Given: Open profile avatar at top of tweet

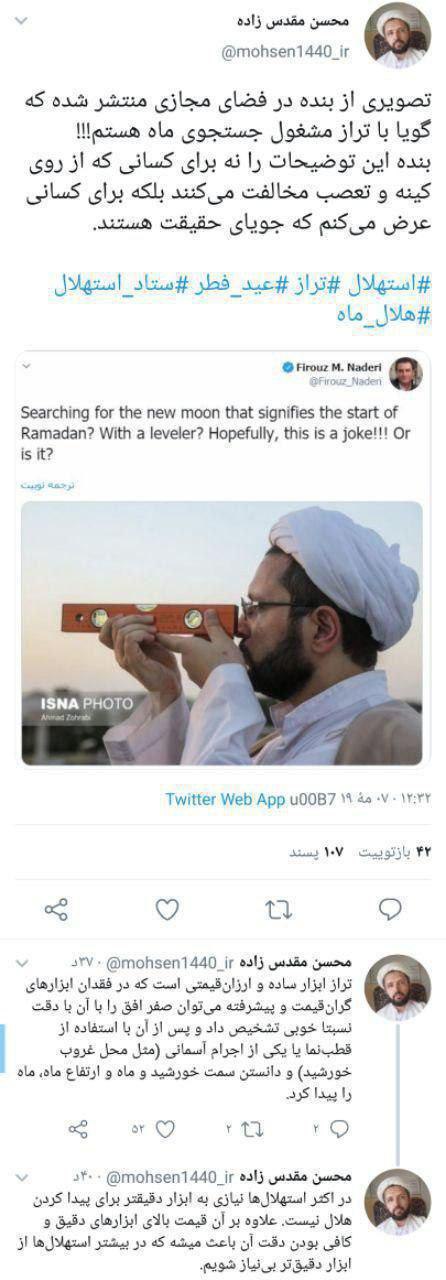Looking at the screenshot, I should pyautogui.click(x=396, y=35).
